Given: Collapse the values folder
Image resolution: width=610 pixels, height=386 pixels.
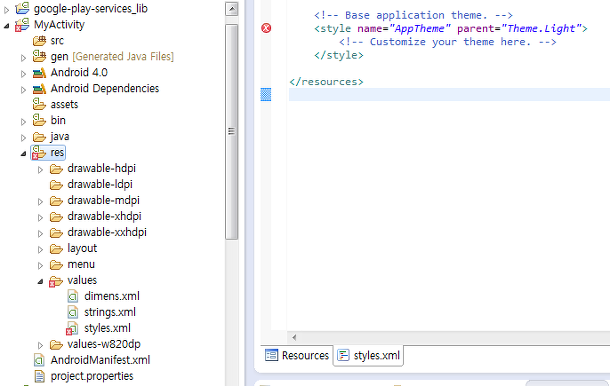Looking at the screenshot, I should click(x=40, y=282).
